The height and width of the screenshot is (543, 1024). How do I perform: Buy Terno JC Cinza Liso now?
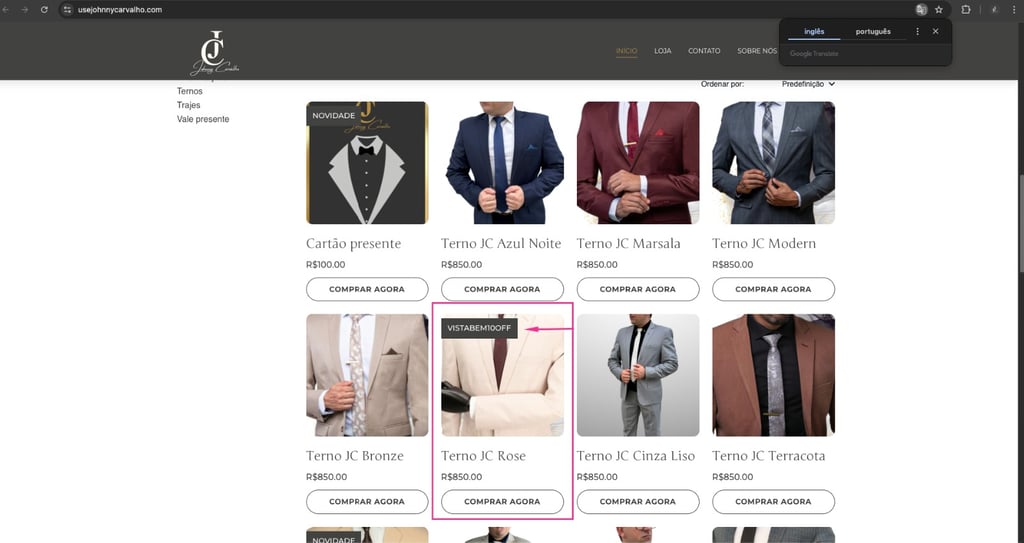[638, 501]
